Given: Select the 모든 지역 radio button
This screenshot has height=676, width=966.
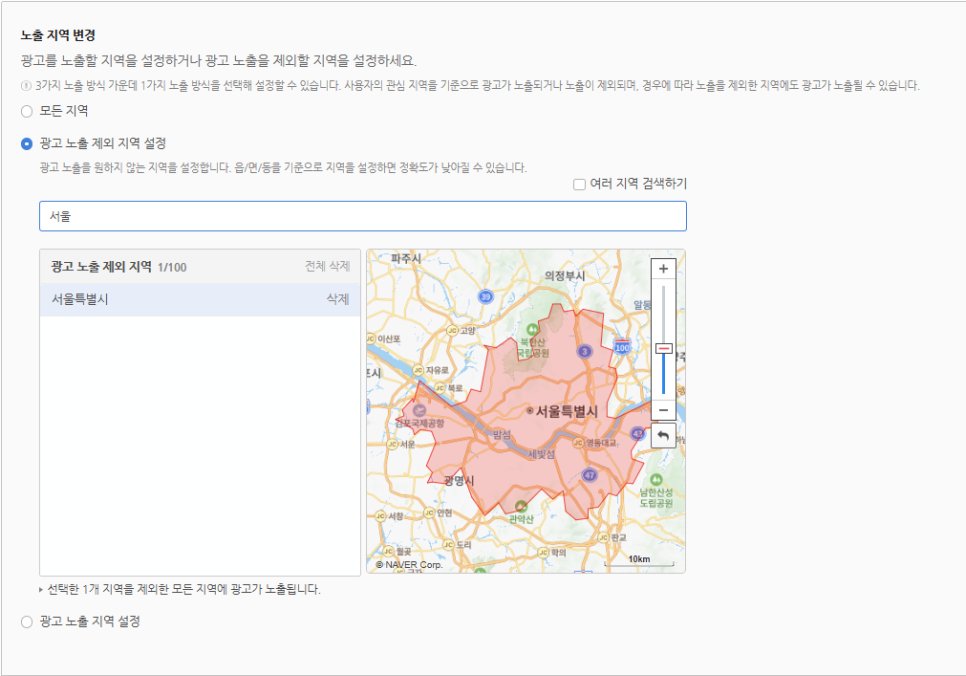Looking at the screenshot, I should point(27,112).
